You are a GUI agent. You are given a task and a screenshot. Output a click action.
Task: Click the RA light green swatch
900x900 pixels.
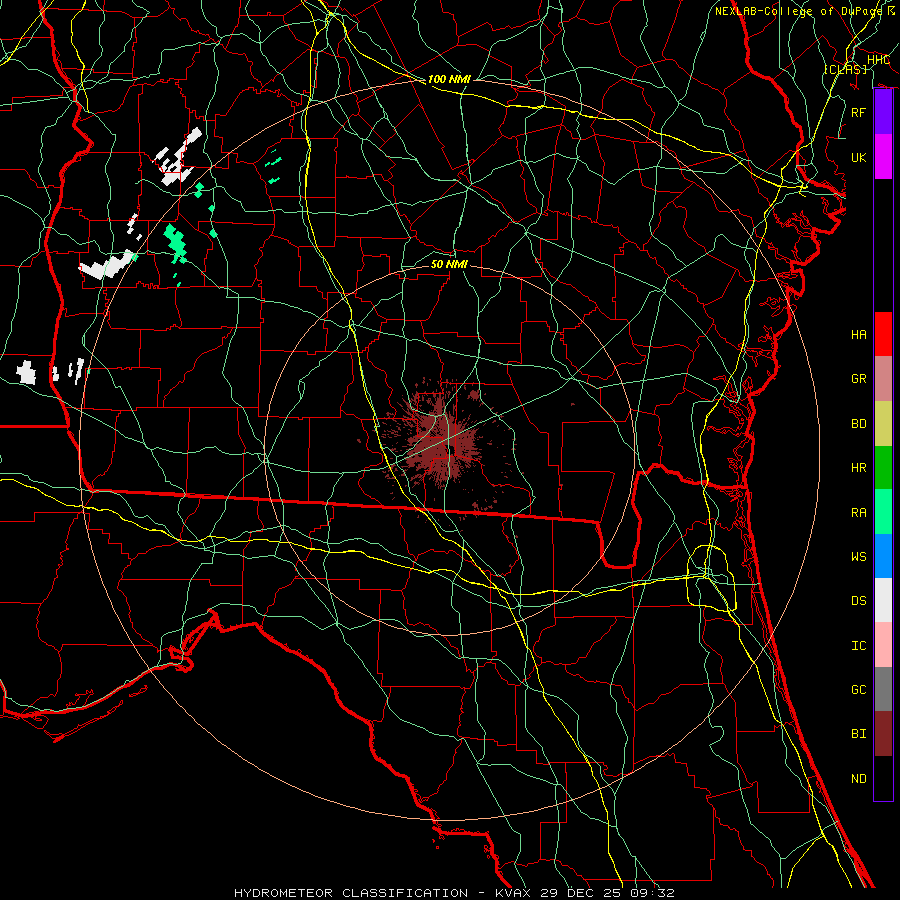pyautogui.click(x=883, y=512)
